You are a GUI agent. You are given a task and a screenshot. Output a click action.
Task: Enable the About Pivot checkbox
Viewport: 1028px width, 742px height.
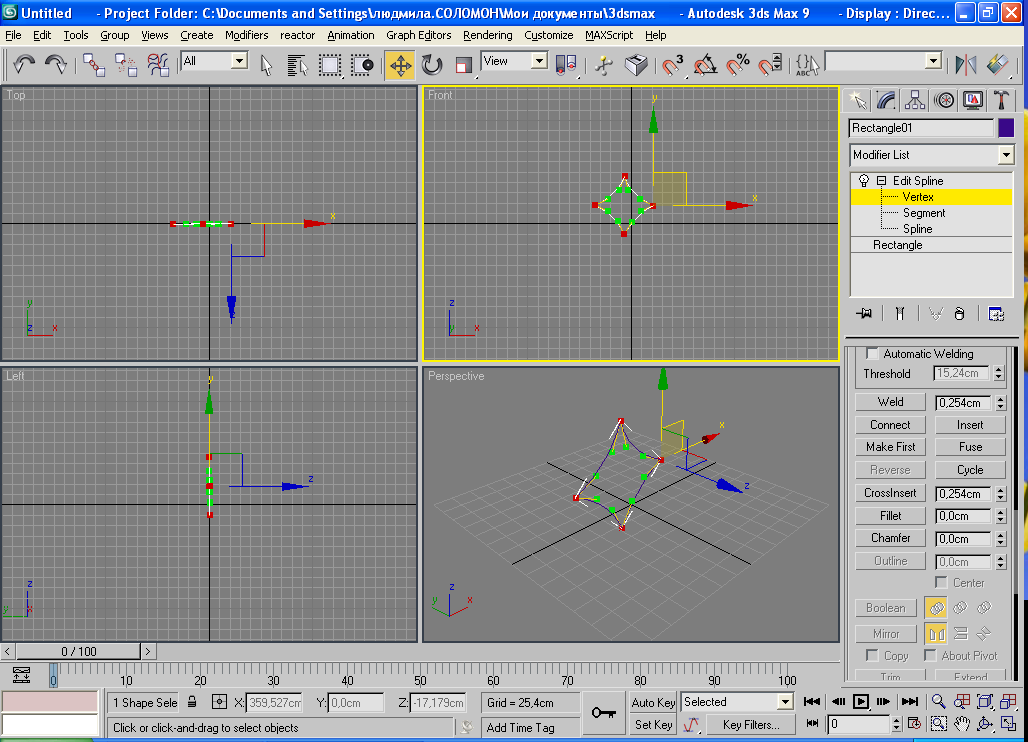point(930,655)
